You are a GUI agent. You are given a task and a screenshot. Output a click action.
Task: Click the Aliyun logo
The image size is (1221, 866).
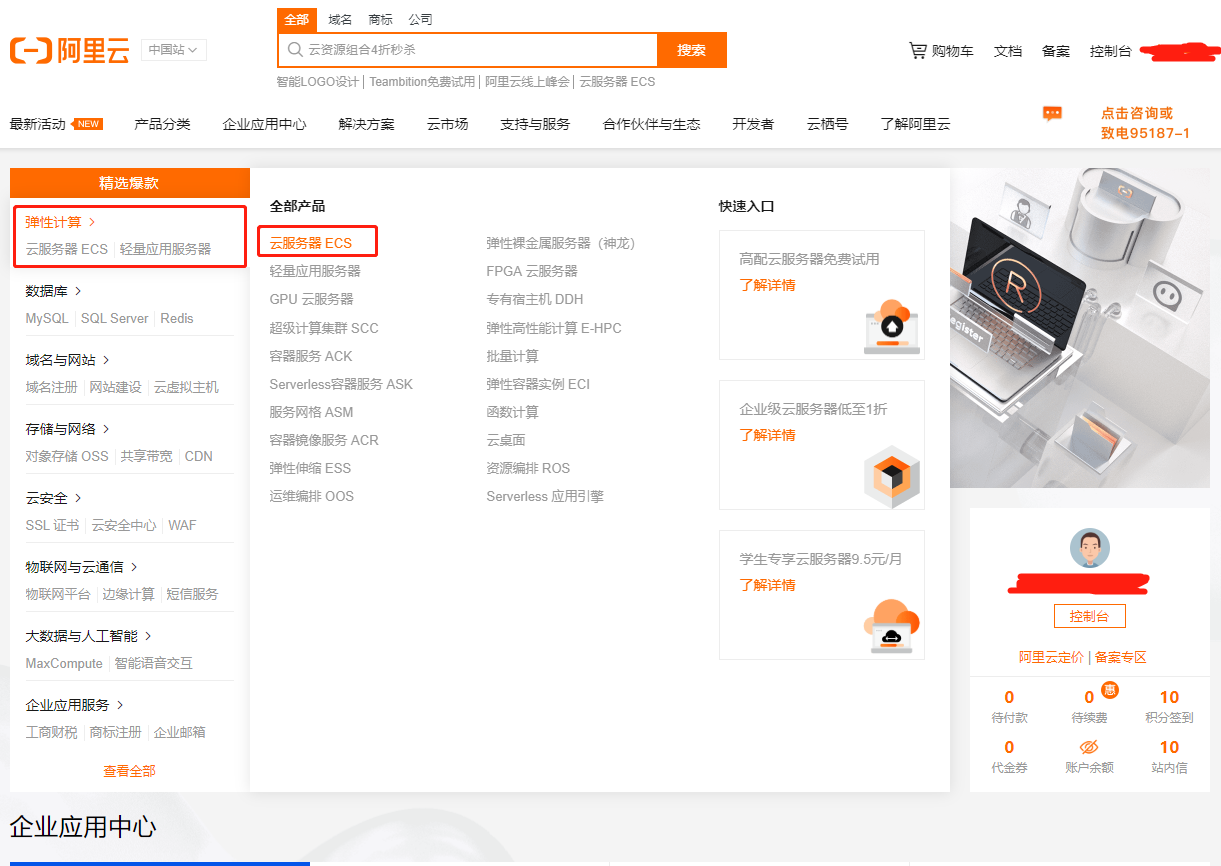(70, 50)
